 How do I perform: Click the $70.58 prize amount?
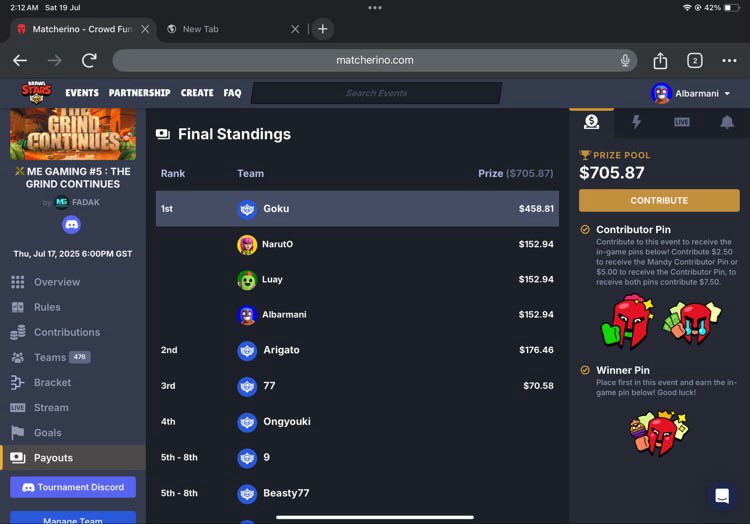click(538, 385)
